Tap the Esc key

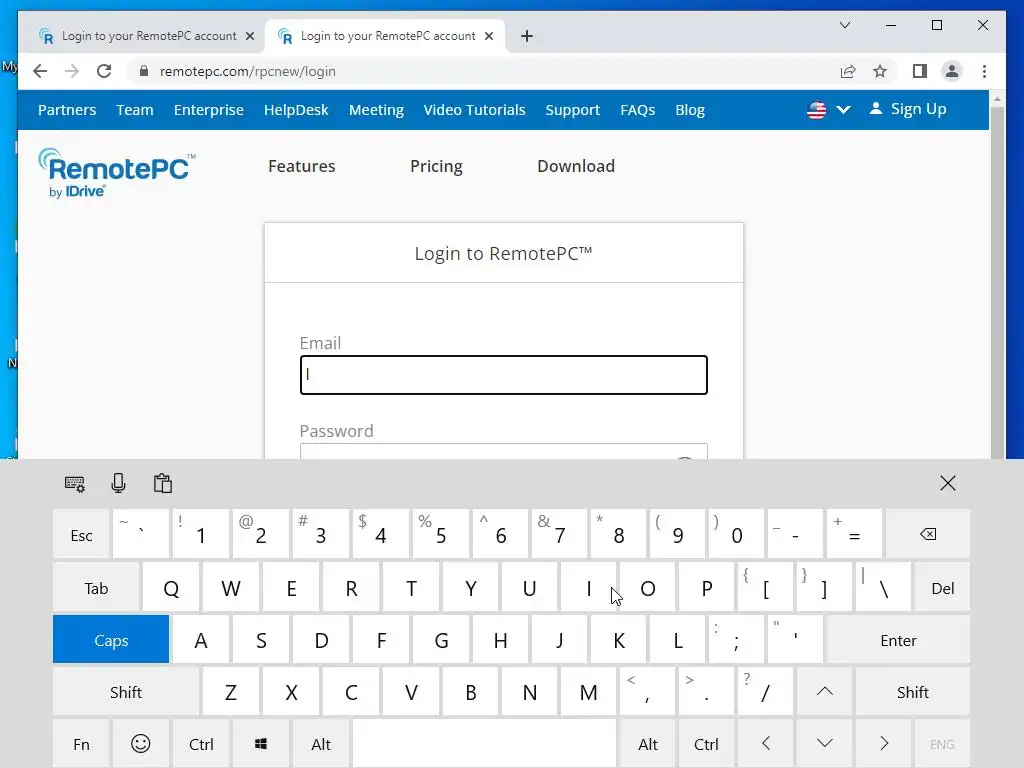[82, 534]
